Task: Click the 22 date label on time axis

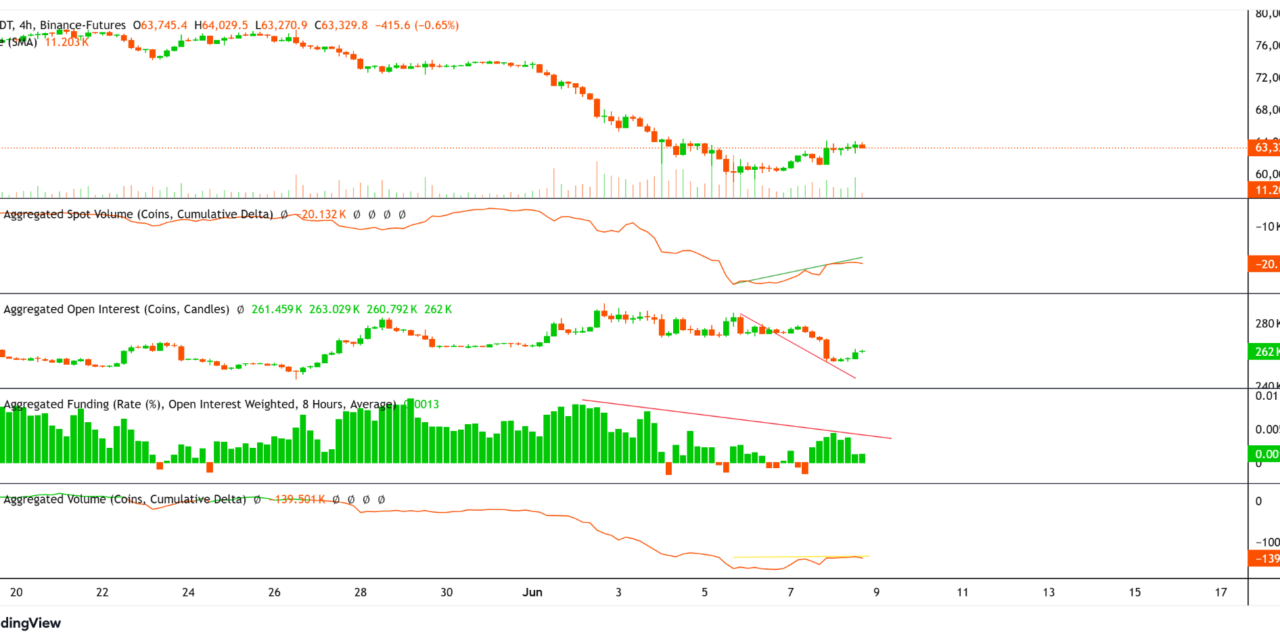Action: click(102, 592)
